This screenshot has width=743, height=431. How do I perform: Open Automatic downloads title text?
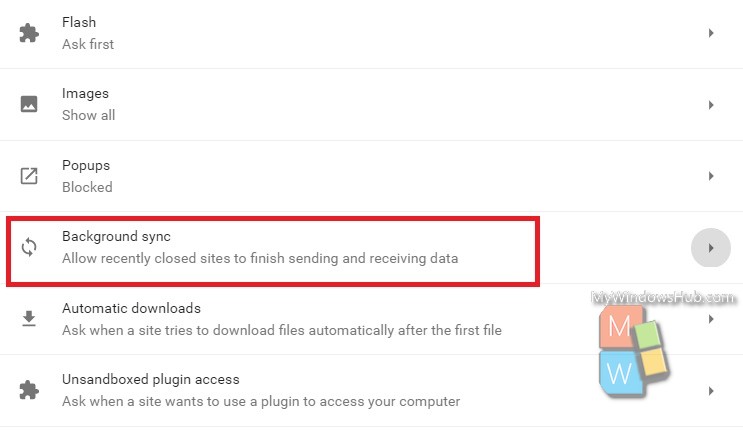[x=131, y=308]
